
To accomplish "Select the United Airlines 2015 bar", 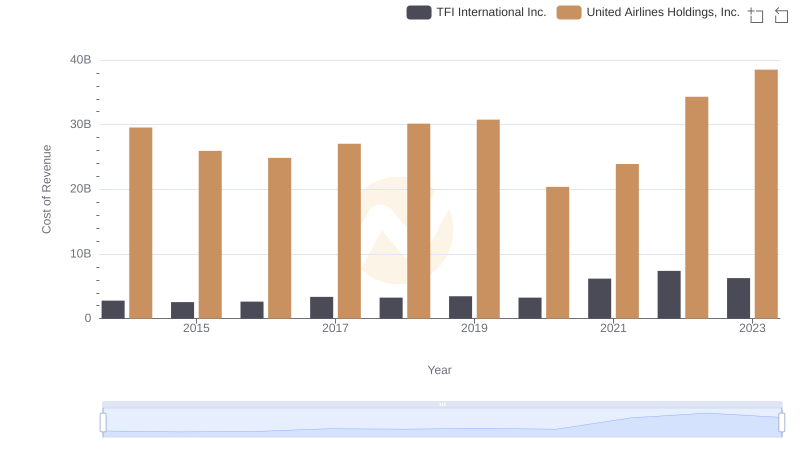I will [210, 235].
